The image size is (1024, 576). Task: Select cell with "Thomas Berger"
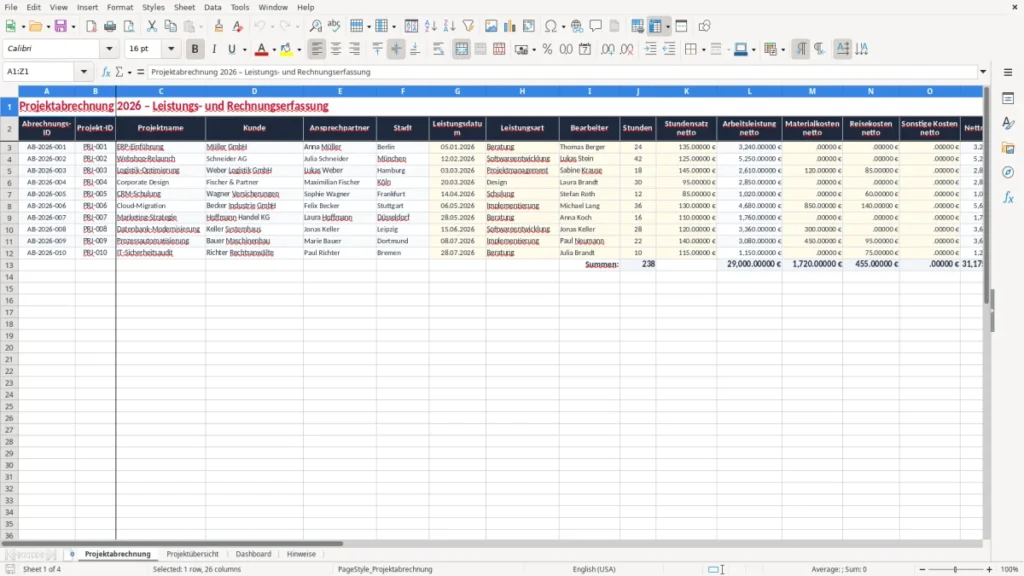[x=589, y=147]
